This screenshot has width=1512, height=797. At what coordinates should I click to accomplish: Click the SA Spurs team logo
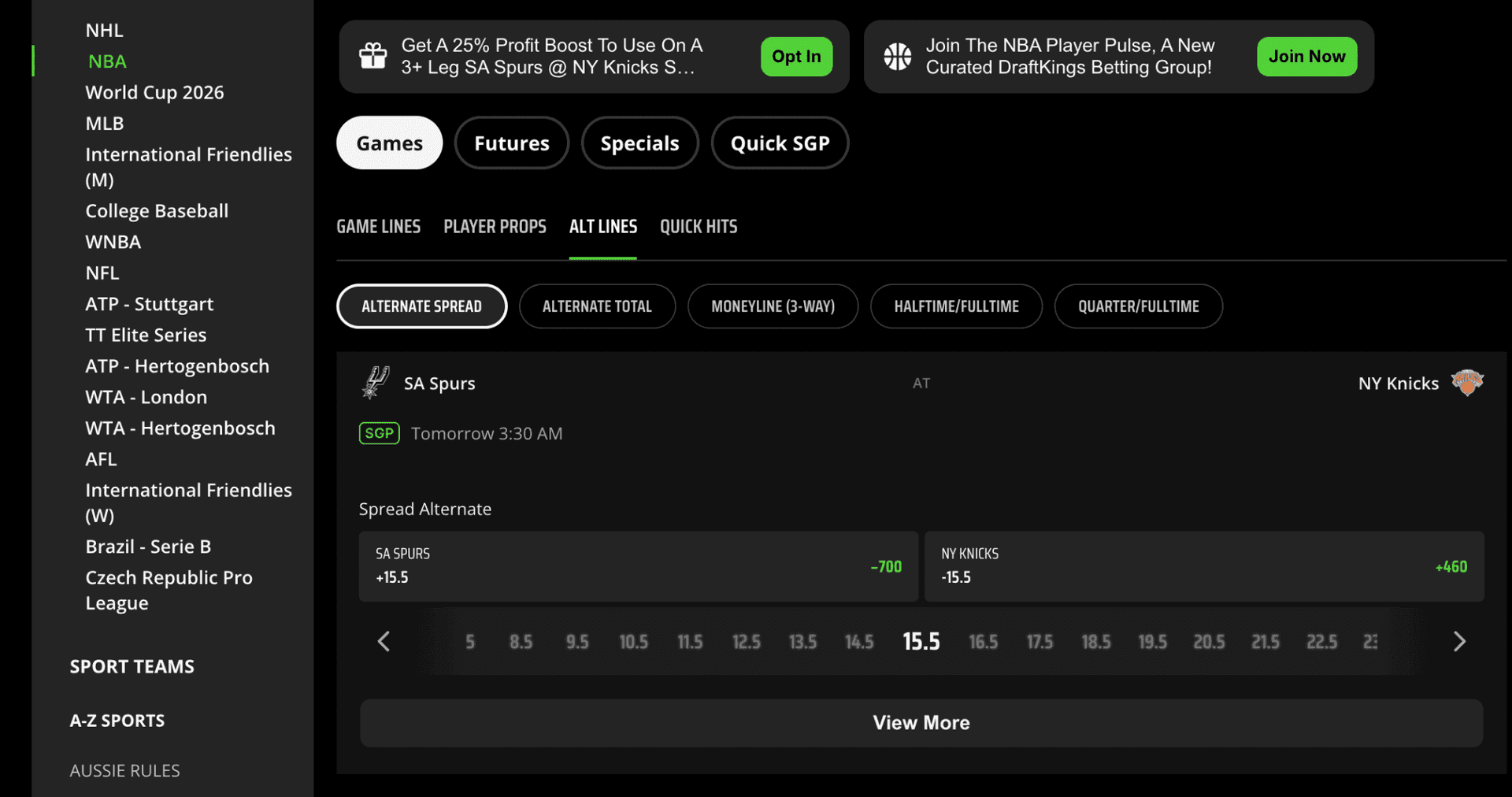pos(376,383)
